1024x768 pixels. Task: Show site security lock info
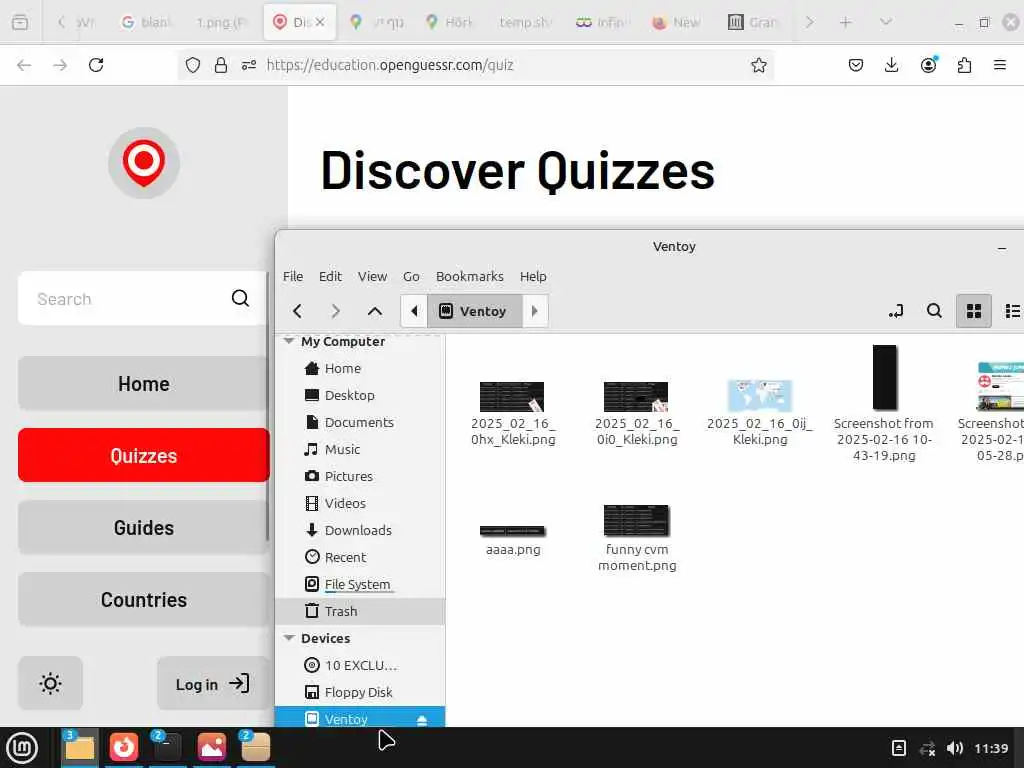pos(221,65)
